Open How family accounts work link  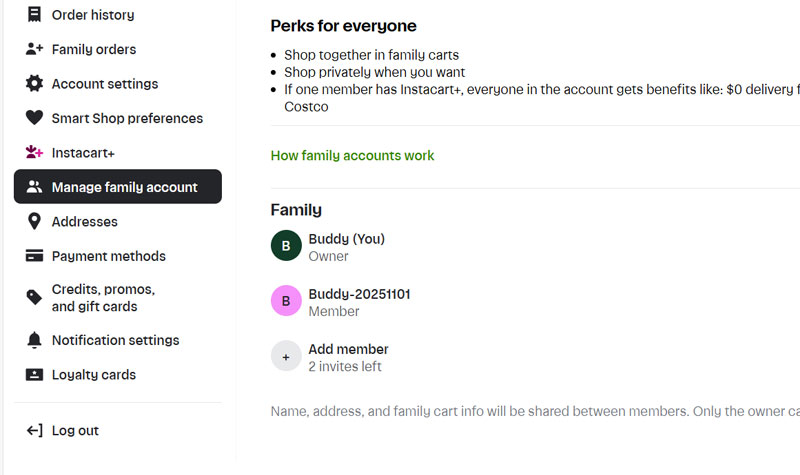[x=352, y=156]
